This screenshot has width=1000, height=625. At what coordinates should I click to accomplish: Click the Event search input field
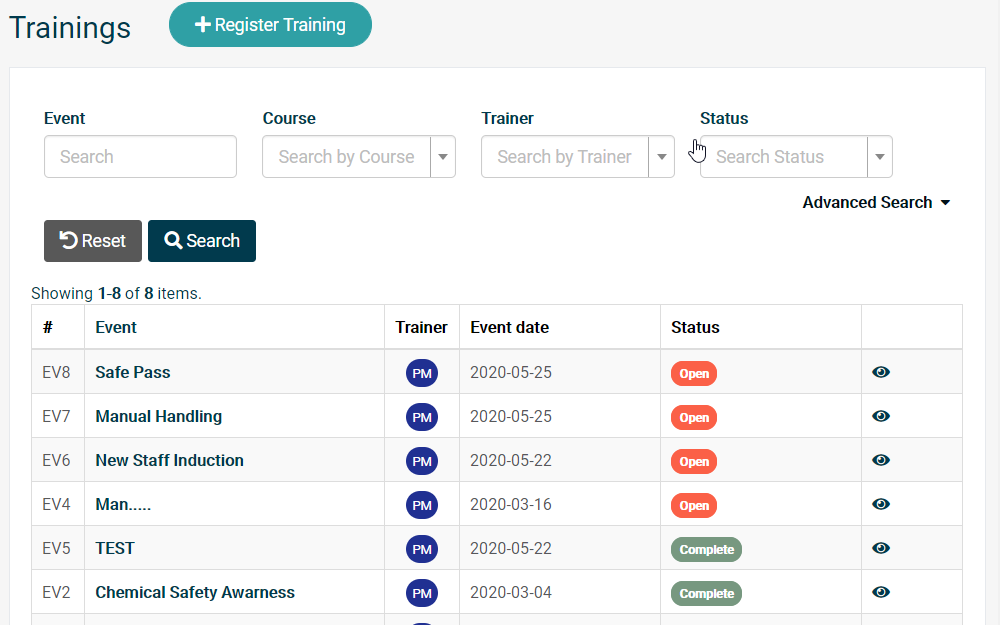click(140, 157)
